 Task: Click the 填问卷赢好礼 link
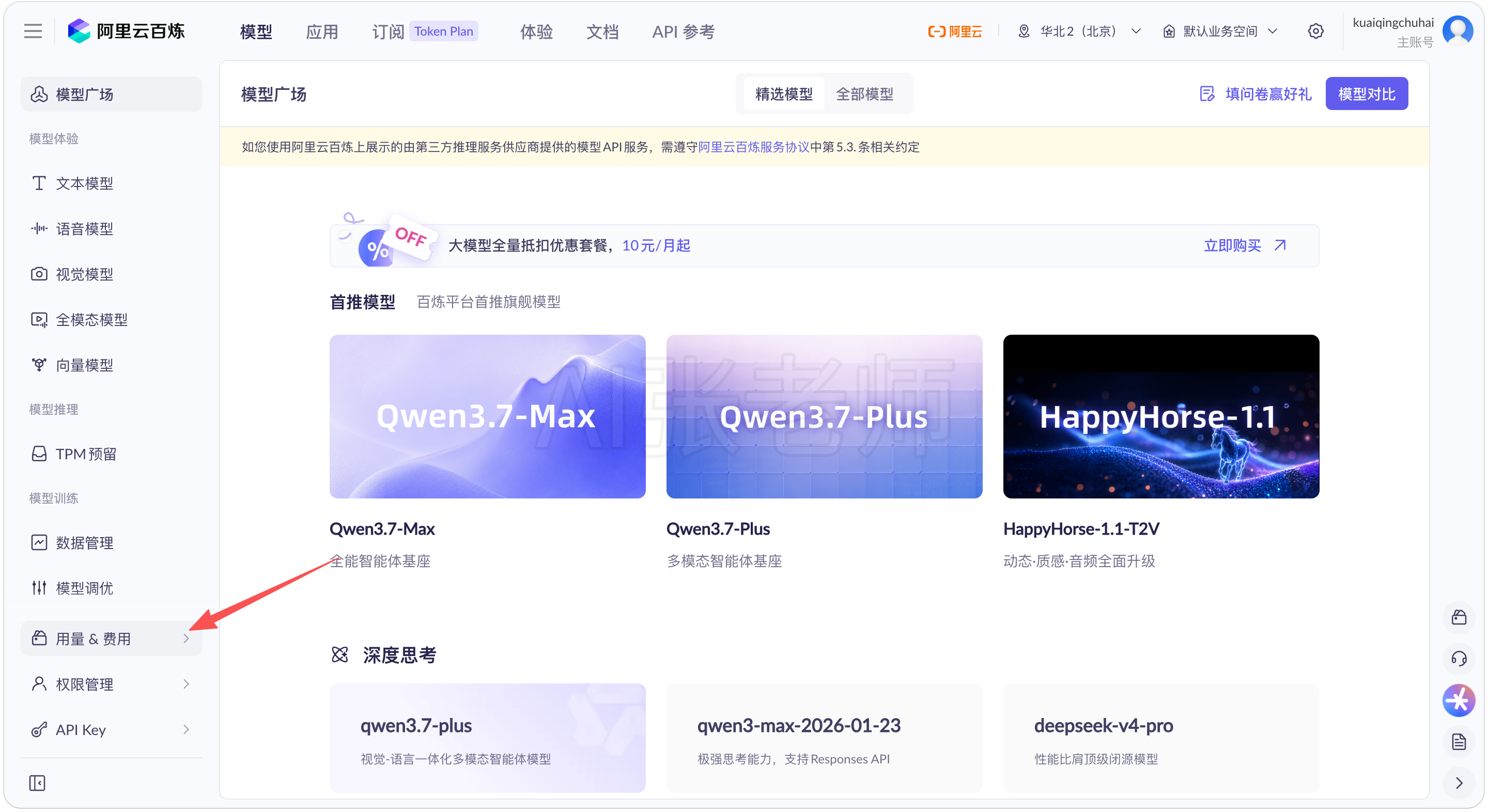[1268, 93]
